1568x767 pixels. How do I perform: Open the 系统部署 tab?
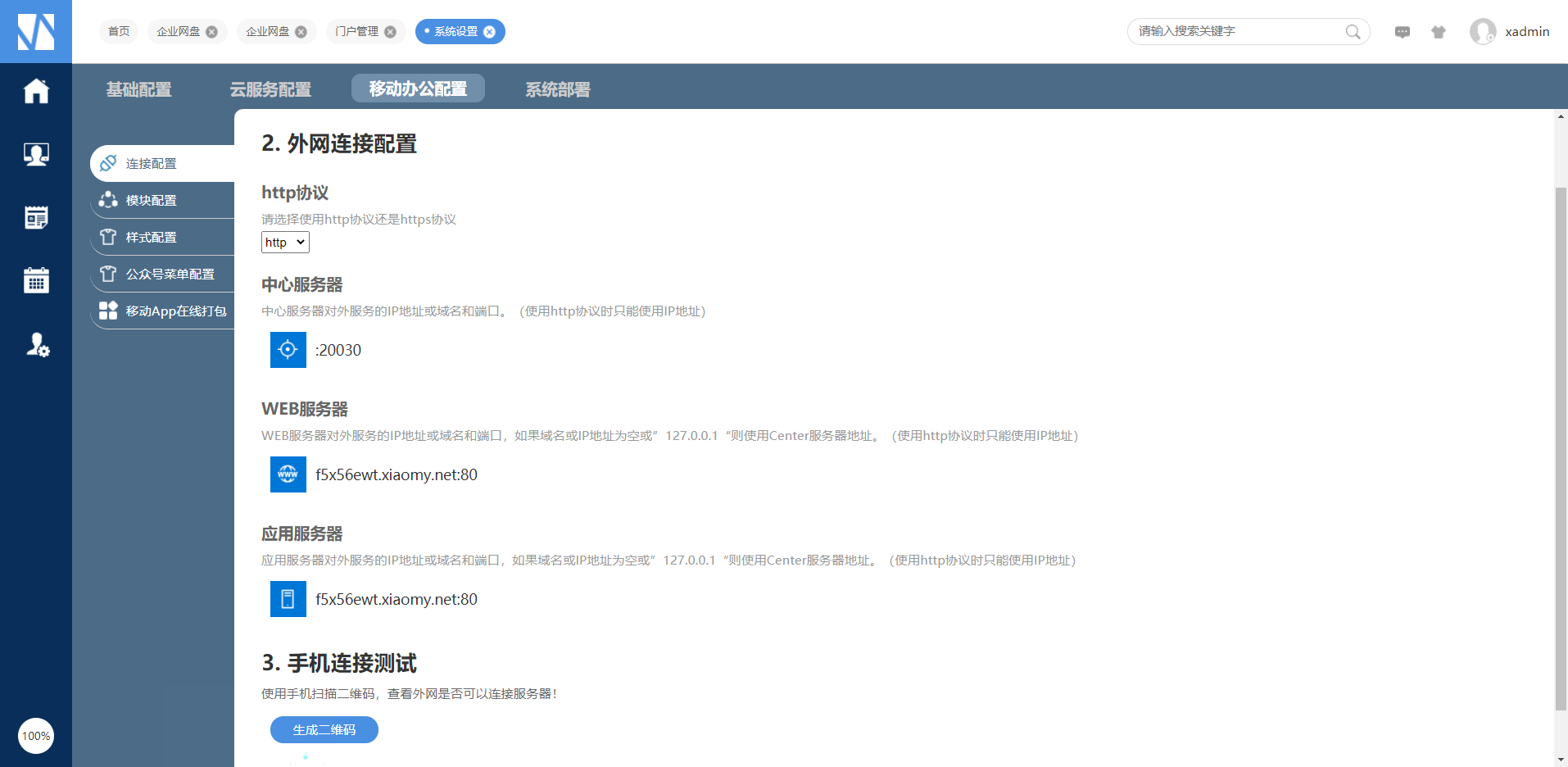(x=558, y=89)
